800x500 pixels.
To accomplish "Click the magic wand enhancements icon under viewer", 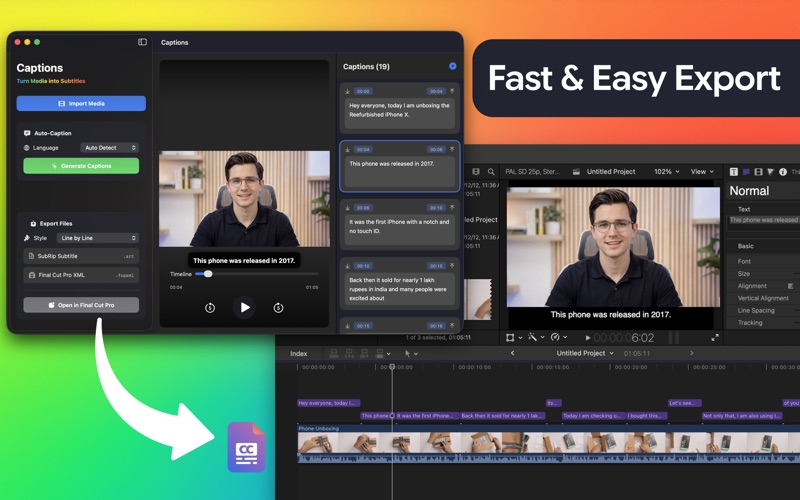I will tap(532, 337).
